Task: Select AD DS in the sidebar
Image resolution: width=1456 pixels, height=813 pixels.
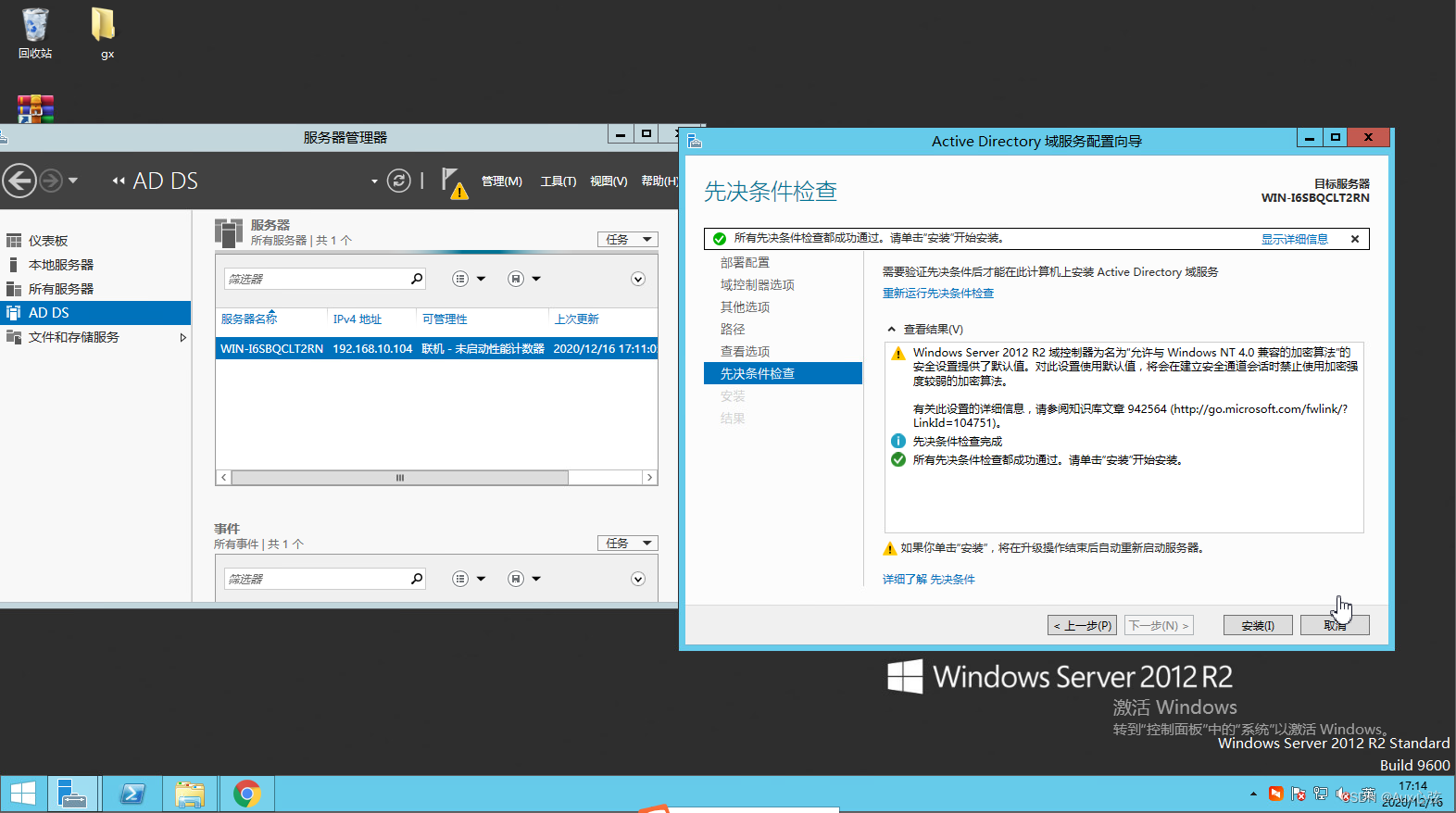Action: point(95,313)
